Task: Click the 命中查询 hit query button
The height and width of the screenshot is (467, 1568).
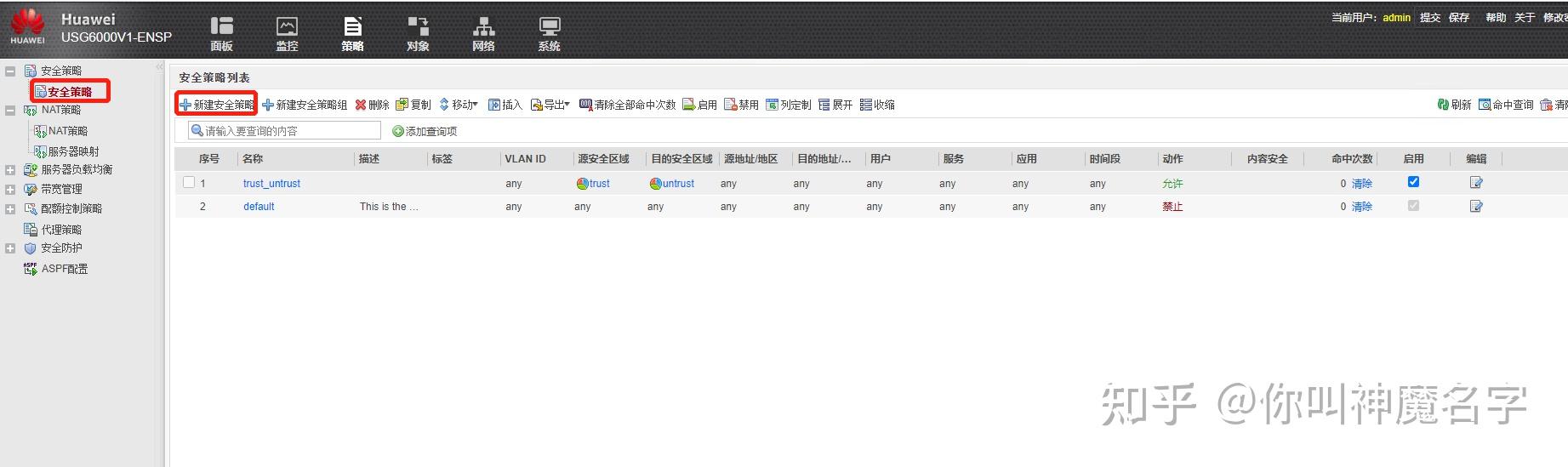Action: (x=1506, y=105)
